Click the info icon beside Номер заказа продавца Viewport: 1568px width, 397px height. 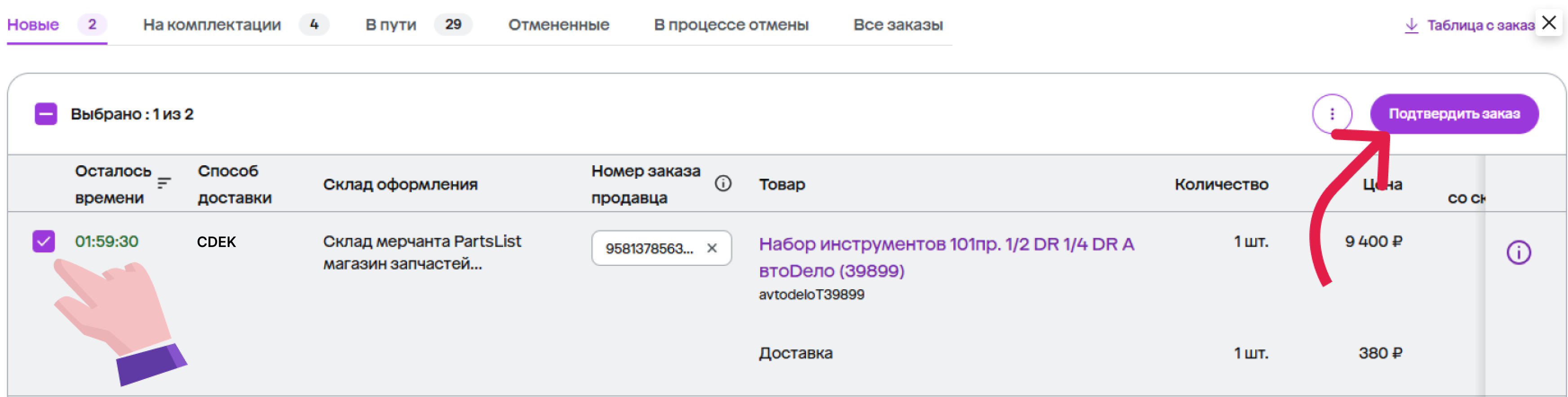click(x=722, y=183)
